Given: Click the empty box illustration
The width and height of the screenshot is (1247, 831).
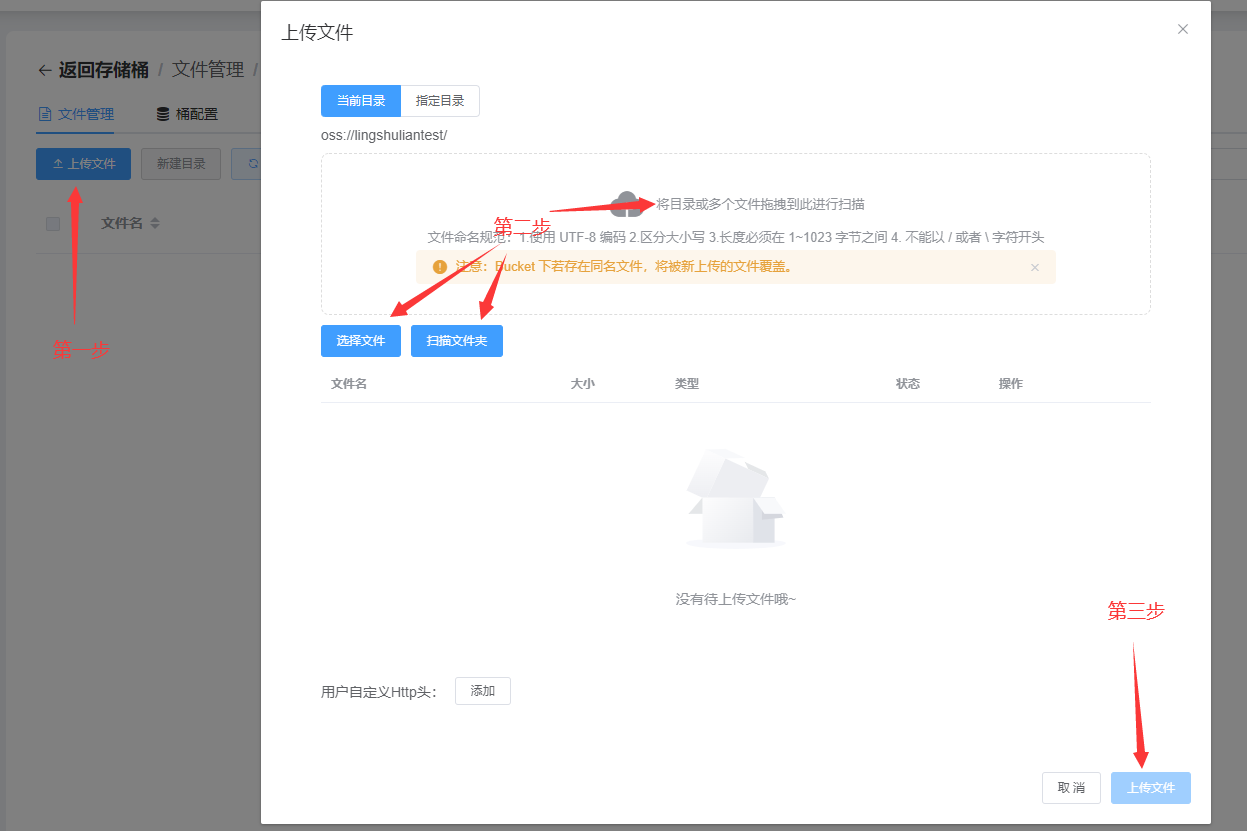Looking at the screenshot, I should pyautogui.click(x=735, y=500).
